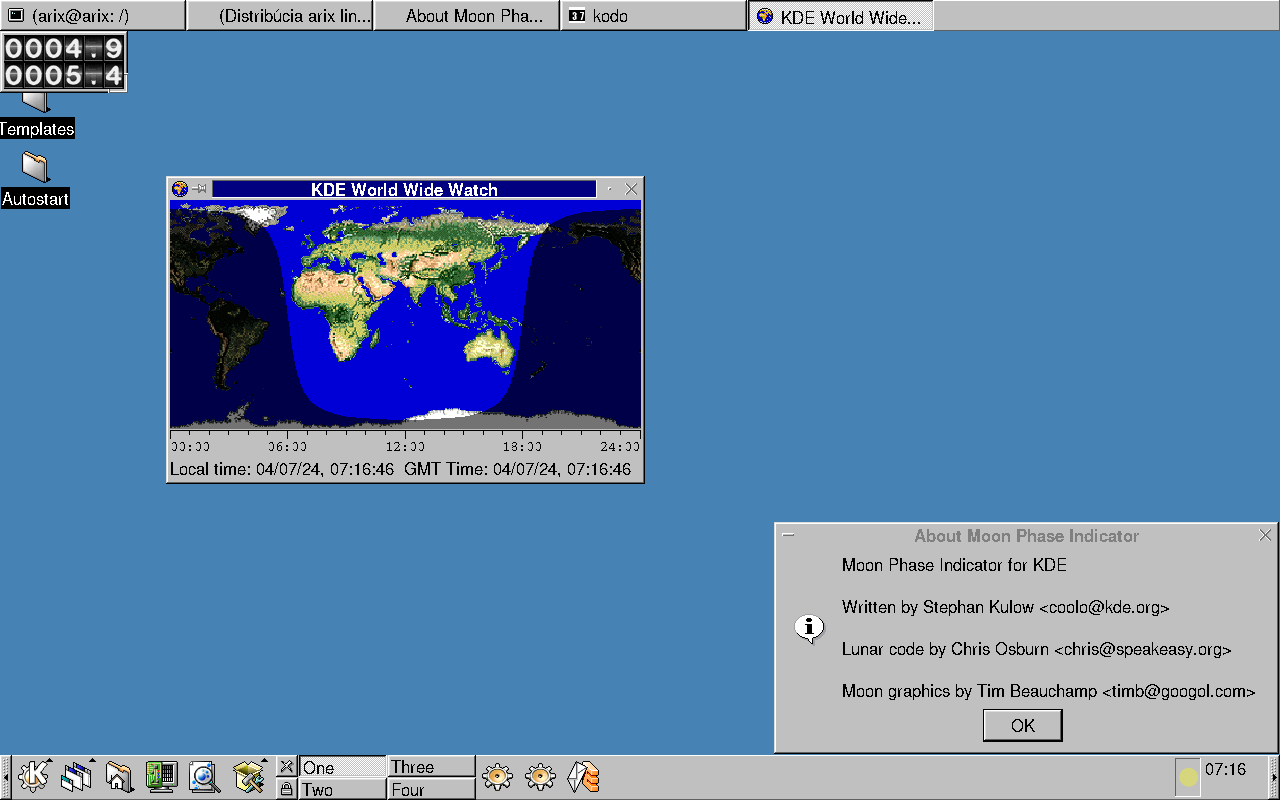
Task: Launch the KDE Control Center monitor icon
Action: point(161,777)
